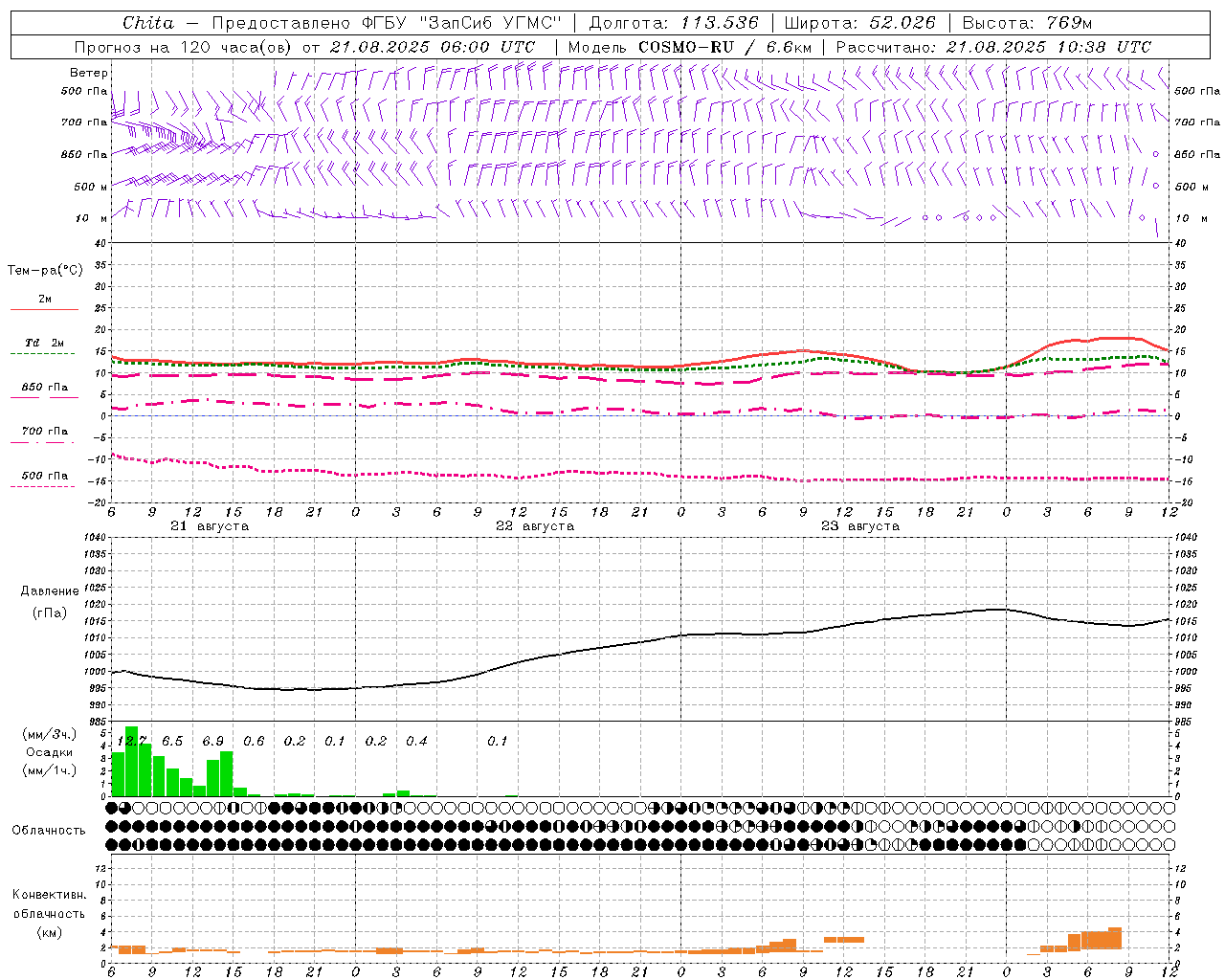Click the "Ветер" wind panel label
This screenshot has height=980, width=1225.
point(89,73)
